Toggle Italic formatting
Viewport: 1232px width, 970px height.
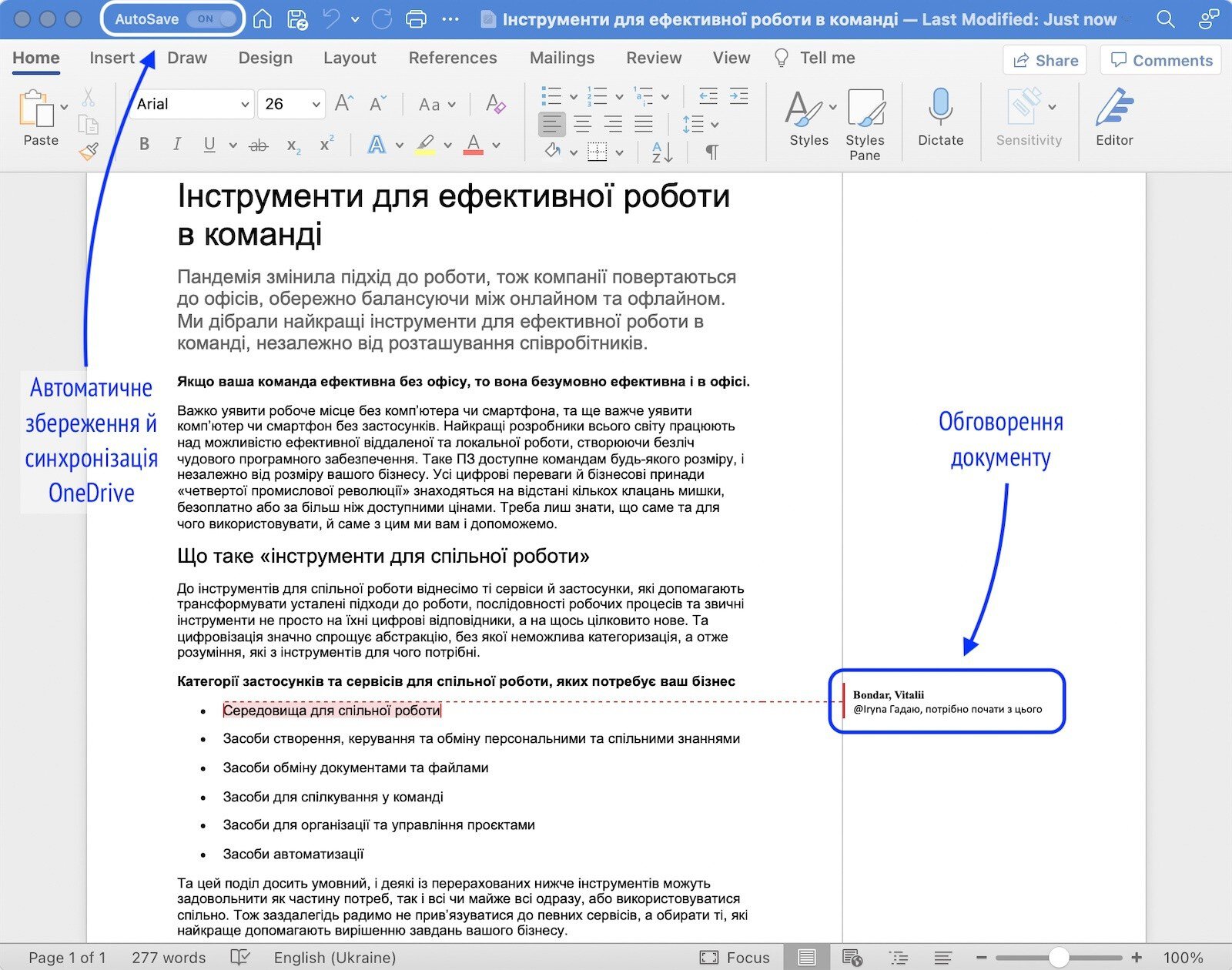pyautogui.click(x=177, y=144)
